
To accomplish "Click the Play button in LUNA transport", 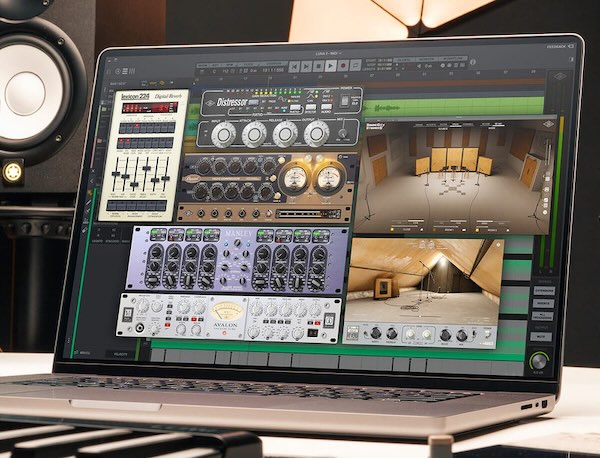I will [x=330, y=66].
